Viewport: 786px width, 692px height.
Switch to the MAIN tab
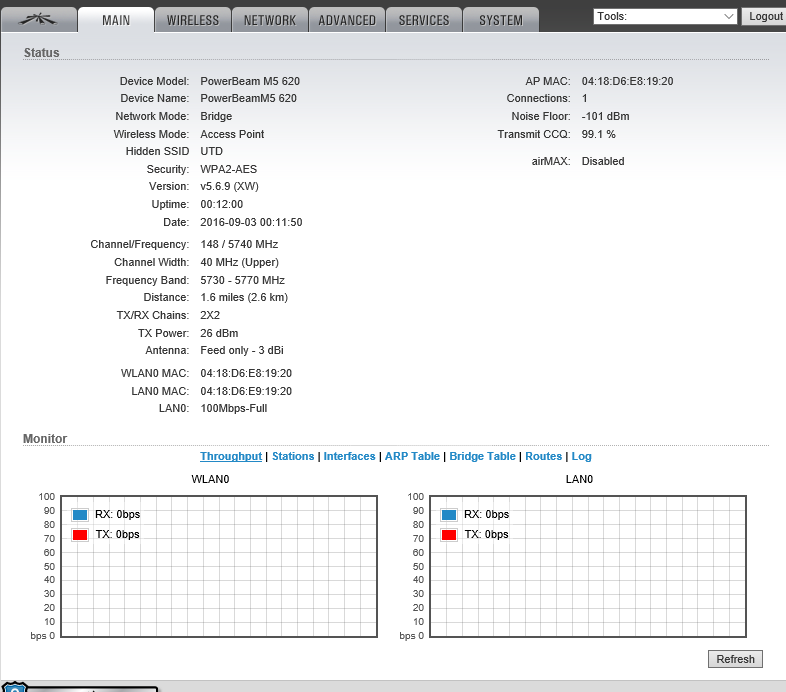tap(116, 20)
